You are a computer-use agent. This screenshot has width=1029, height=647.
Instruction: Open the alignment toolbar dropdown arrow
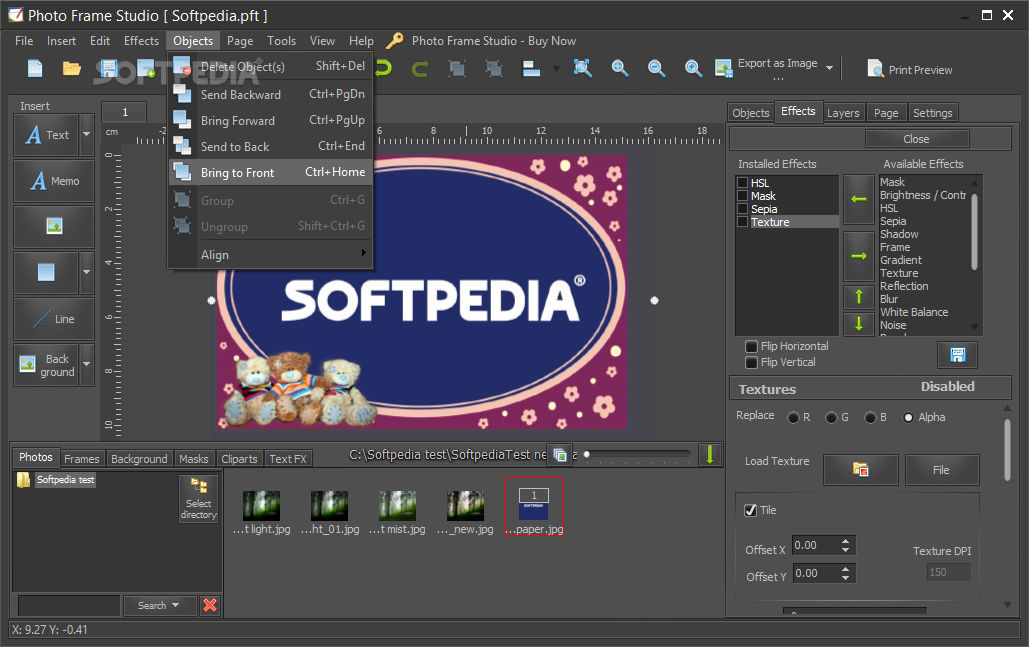pos(556,68)
